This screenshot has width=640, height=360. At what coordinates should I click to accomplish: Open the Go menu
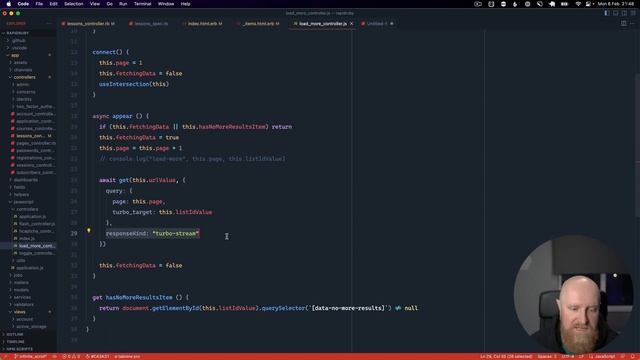(109, 4)
